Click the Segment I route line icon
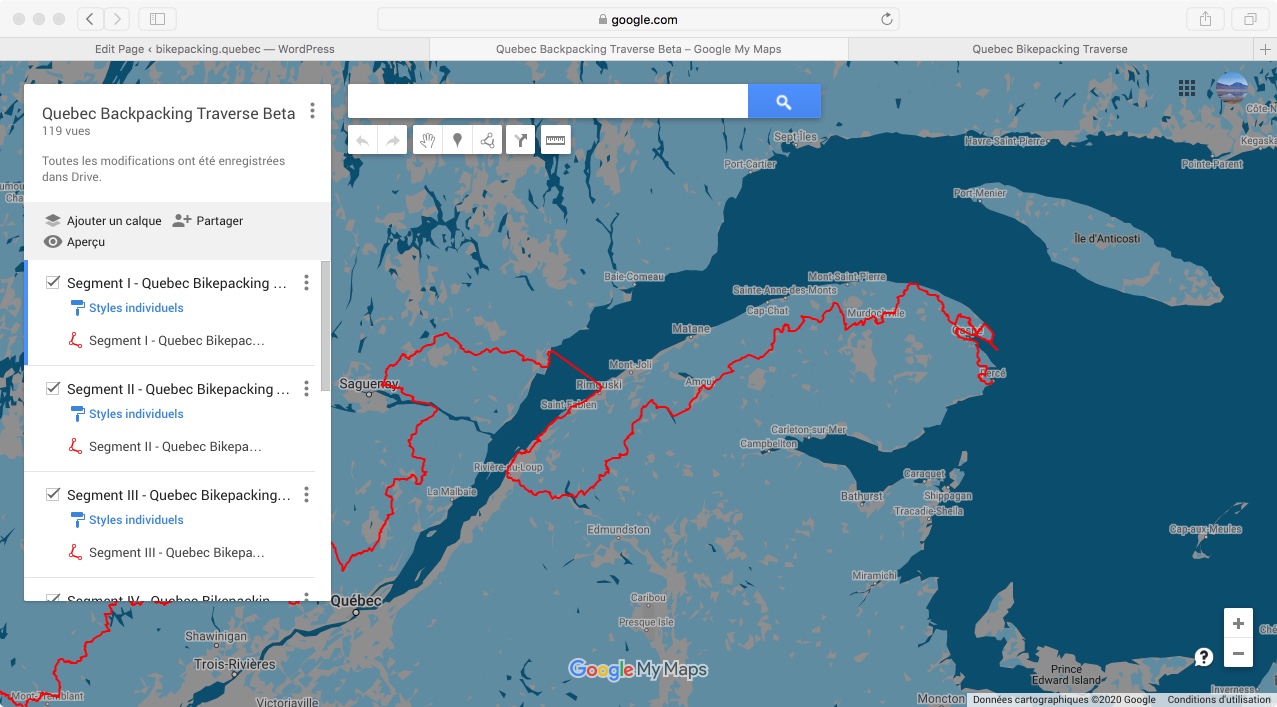Screen dimensions: 1277x707 pyautogui.click(x=75, y=340)
